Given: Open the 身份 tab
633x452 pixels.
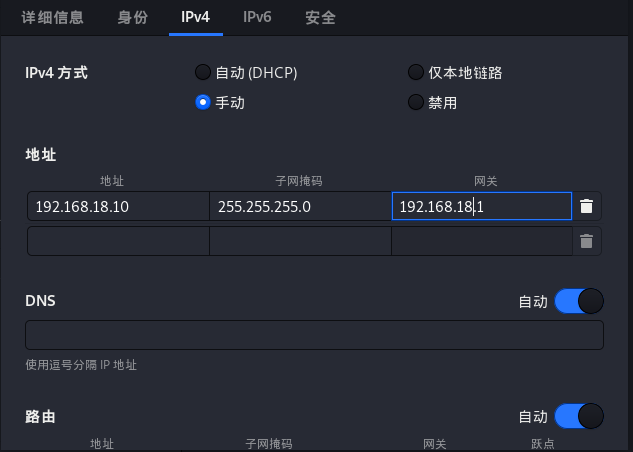Looking at the screenshot, I should coord(132,18).
